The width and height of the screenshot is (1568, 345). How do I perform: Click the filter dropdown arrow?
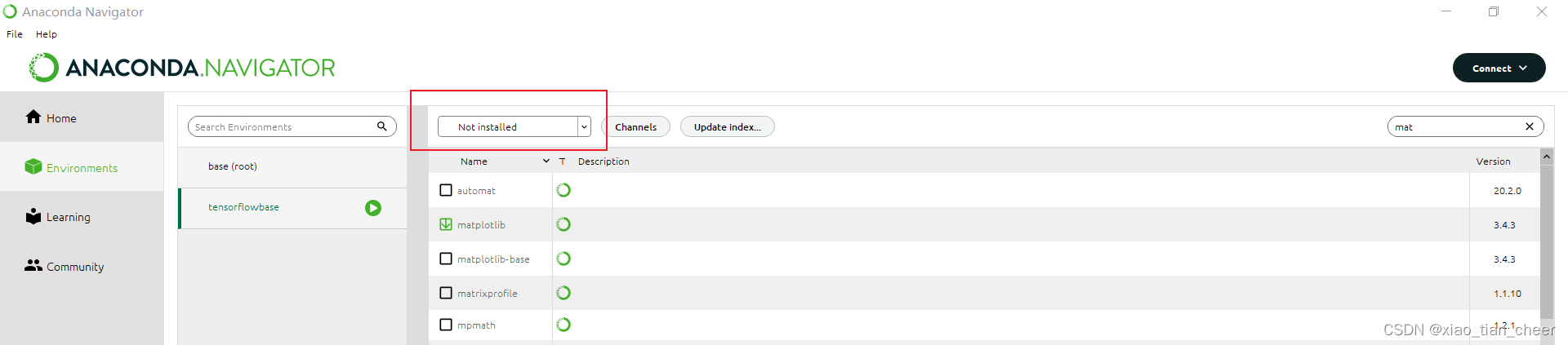585,126
